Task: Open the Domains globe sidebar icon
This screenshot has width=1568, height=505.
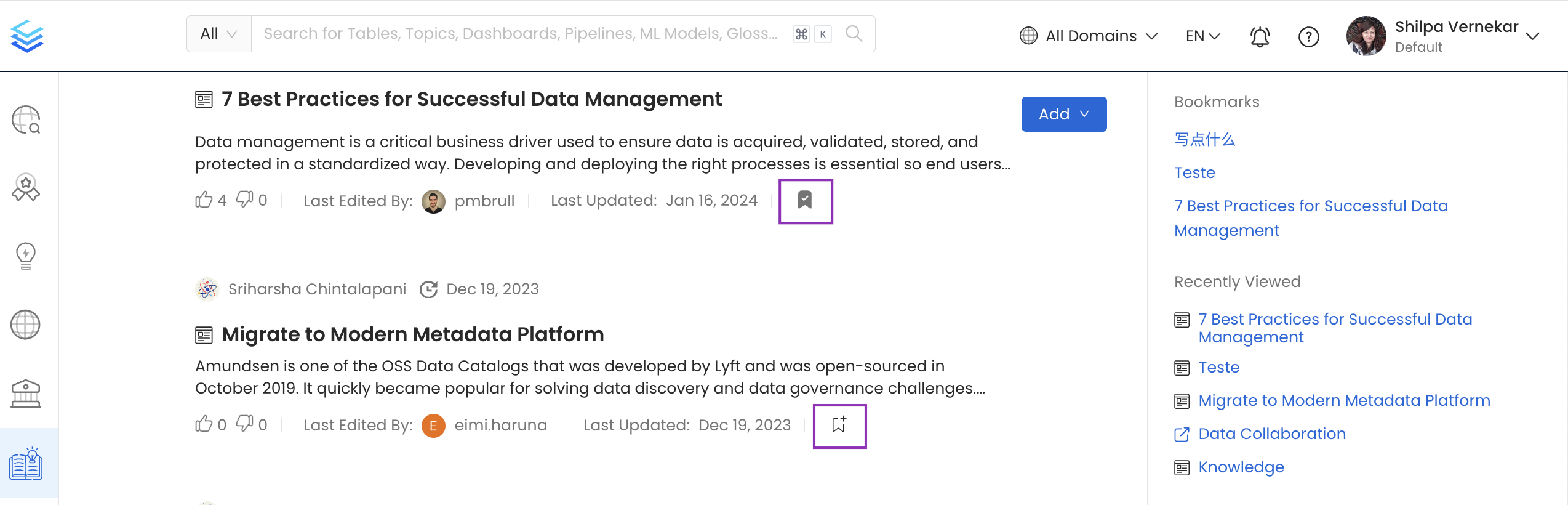Action: (26, 325)
